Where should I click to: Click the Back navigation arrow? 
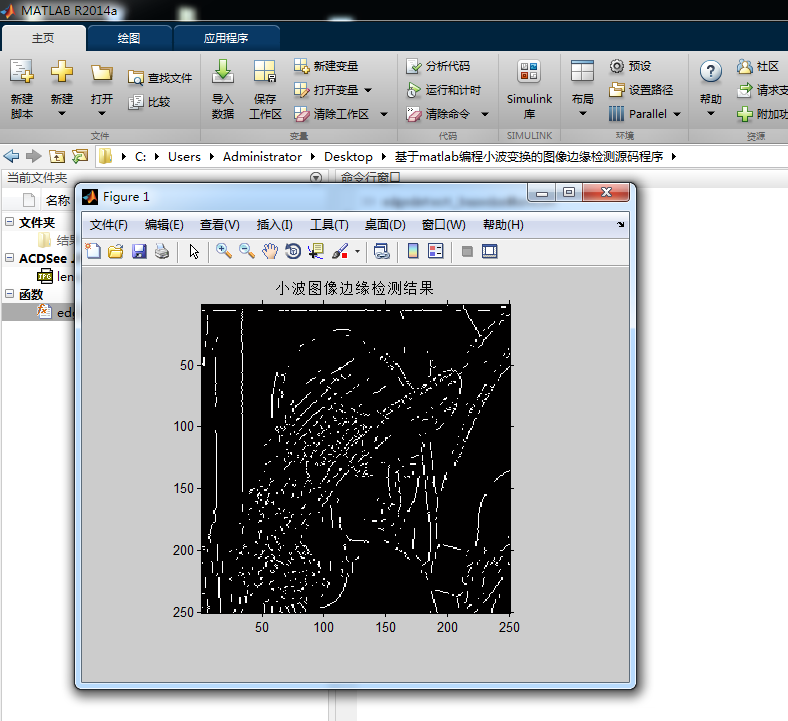click(11, 156)
